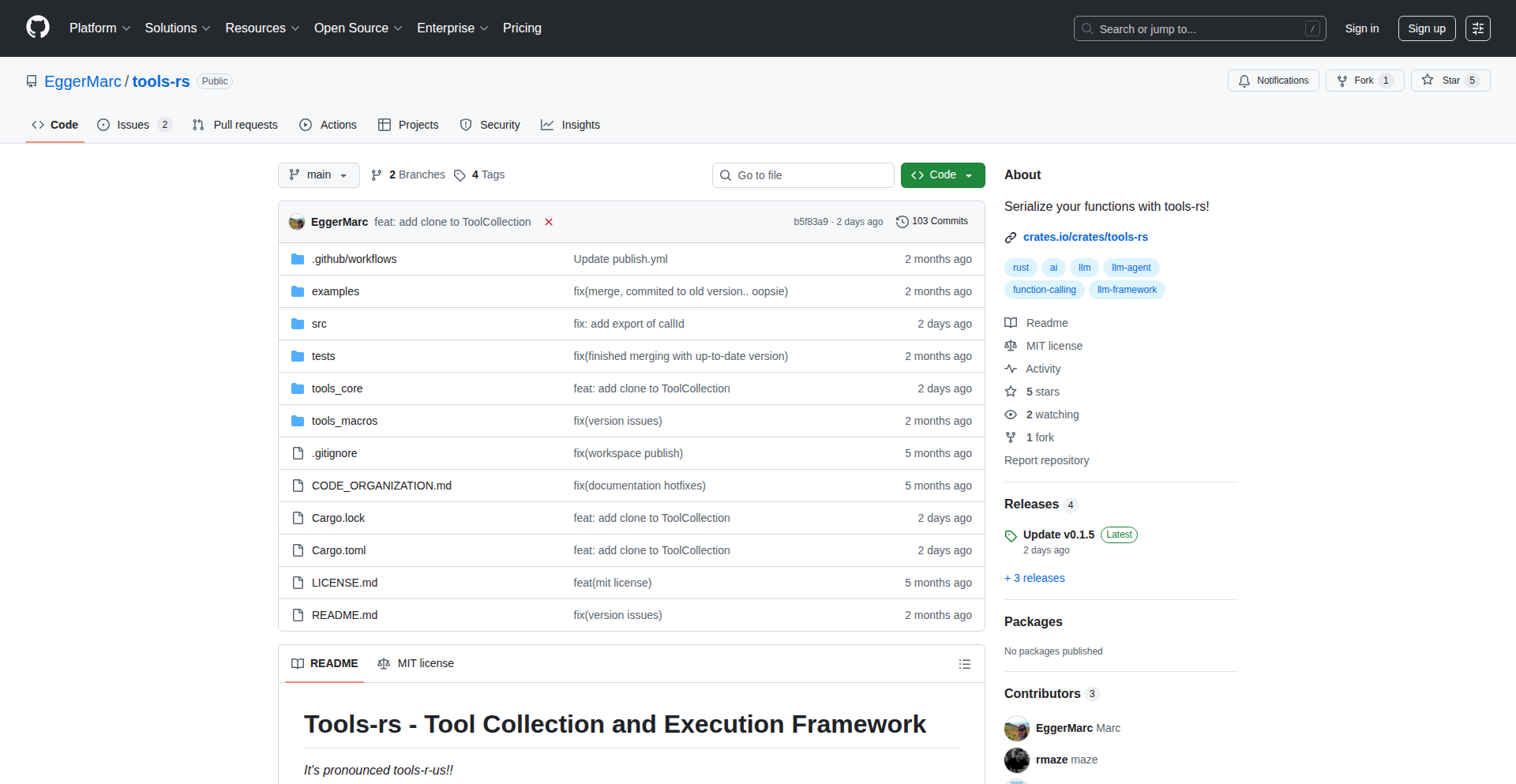
Task: Click the Go to file search field
Action: coord(803,175)
